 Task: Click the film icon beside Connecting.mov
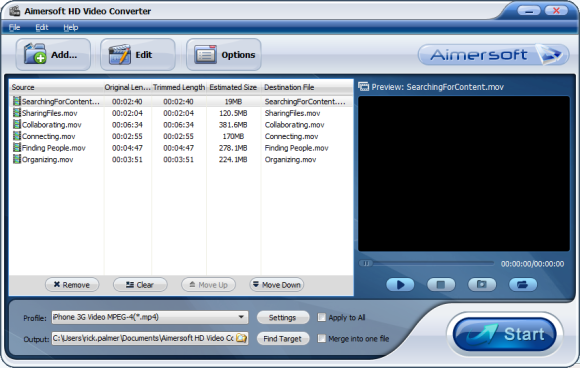[17, 136]
